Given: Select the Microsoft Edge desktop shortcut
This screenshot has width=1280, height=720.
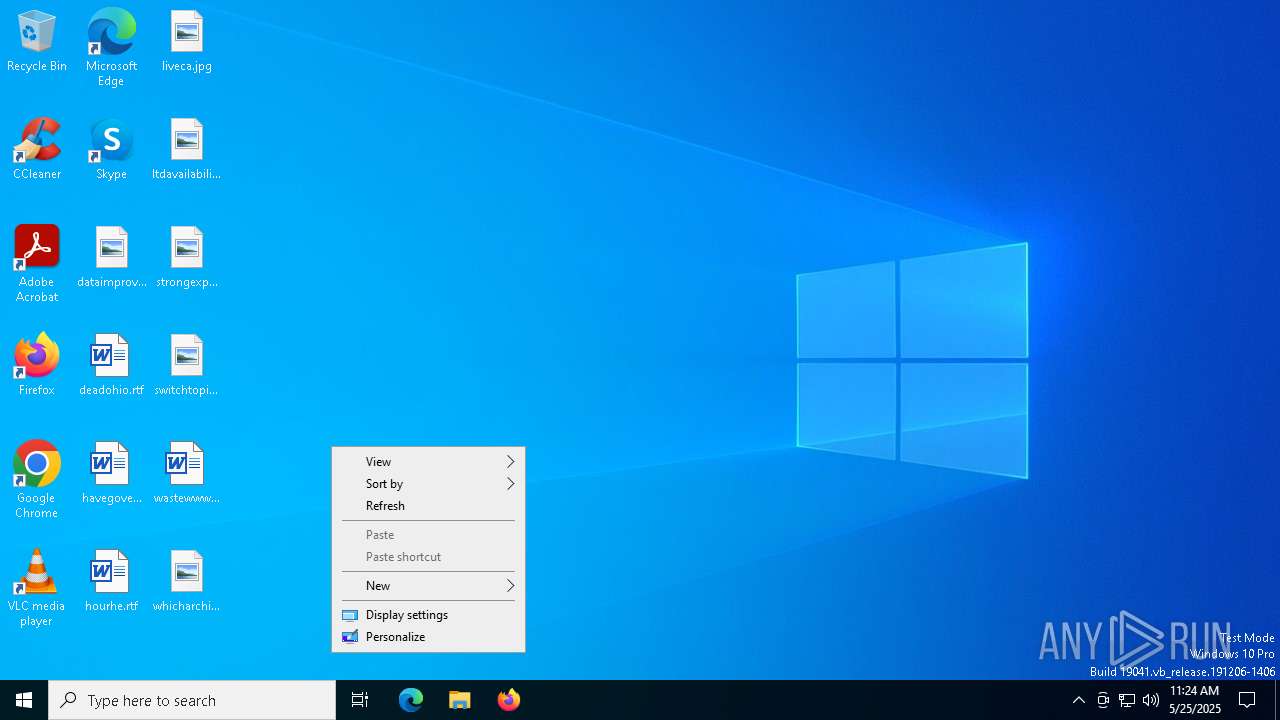Looking at the screenshot, I should (x=111, y=48).
